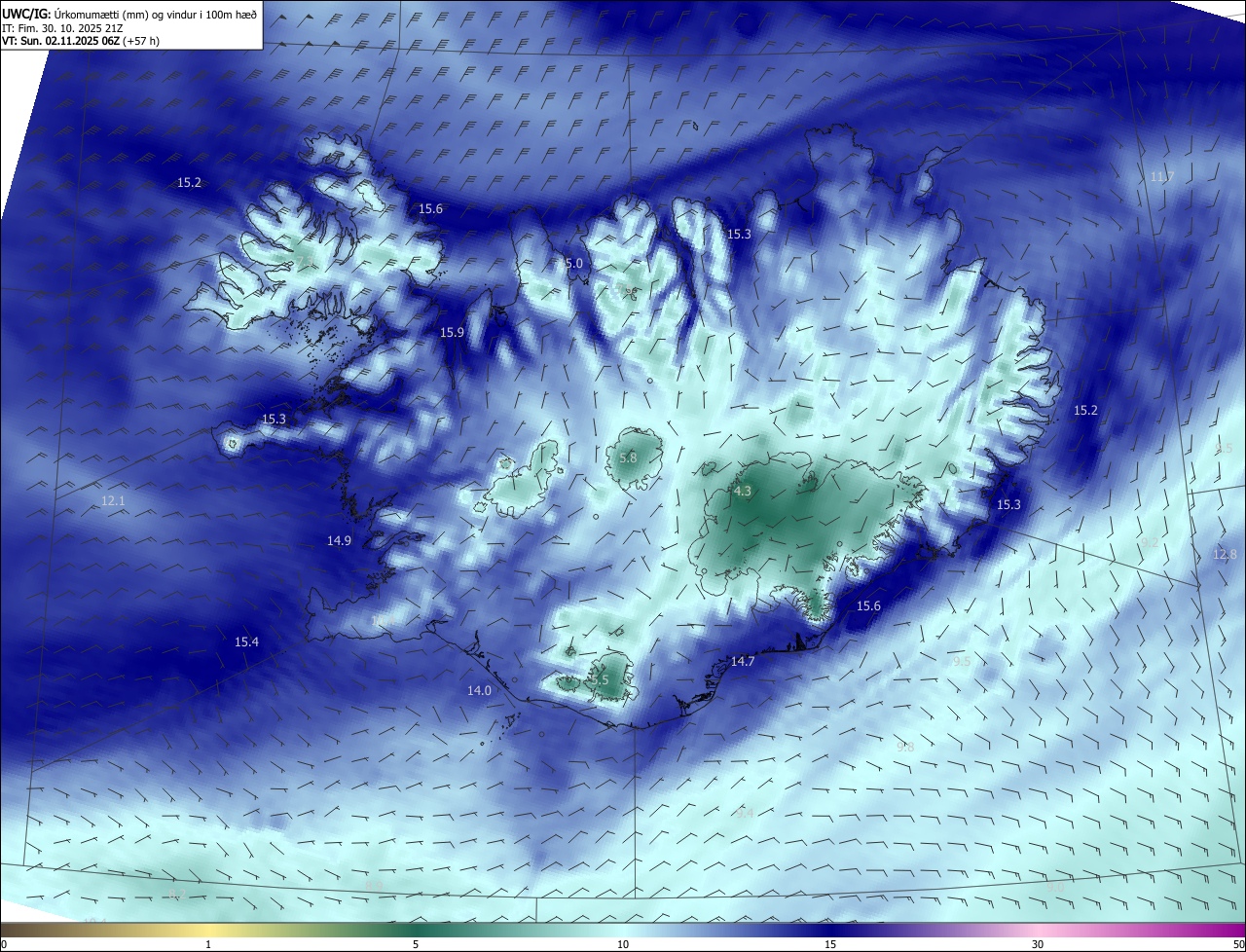Select the 15.9 value label
The image size is (1246, 952).
[452, 333]
